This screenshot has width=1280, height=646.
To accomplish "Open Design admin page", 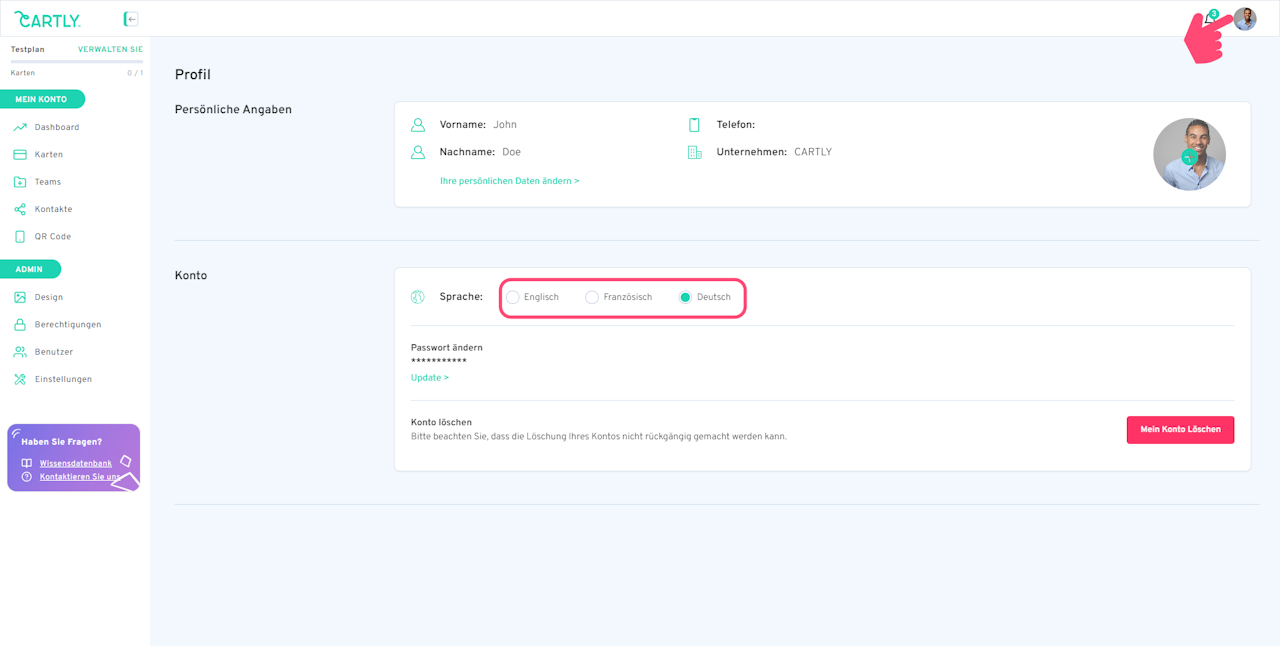I will click(x=49, y=297).
